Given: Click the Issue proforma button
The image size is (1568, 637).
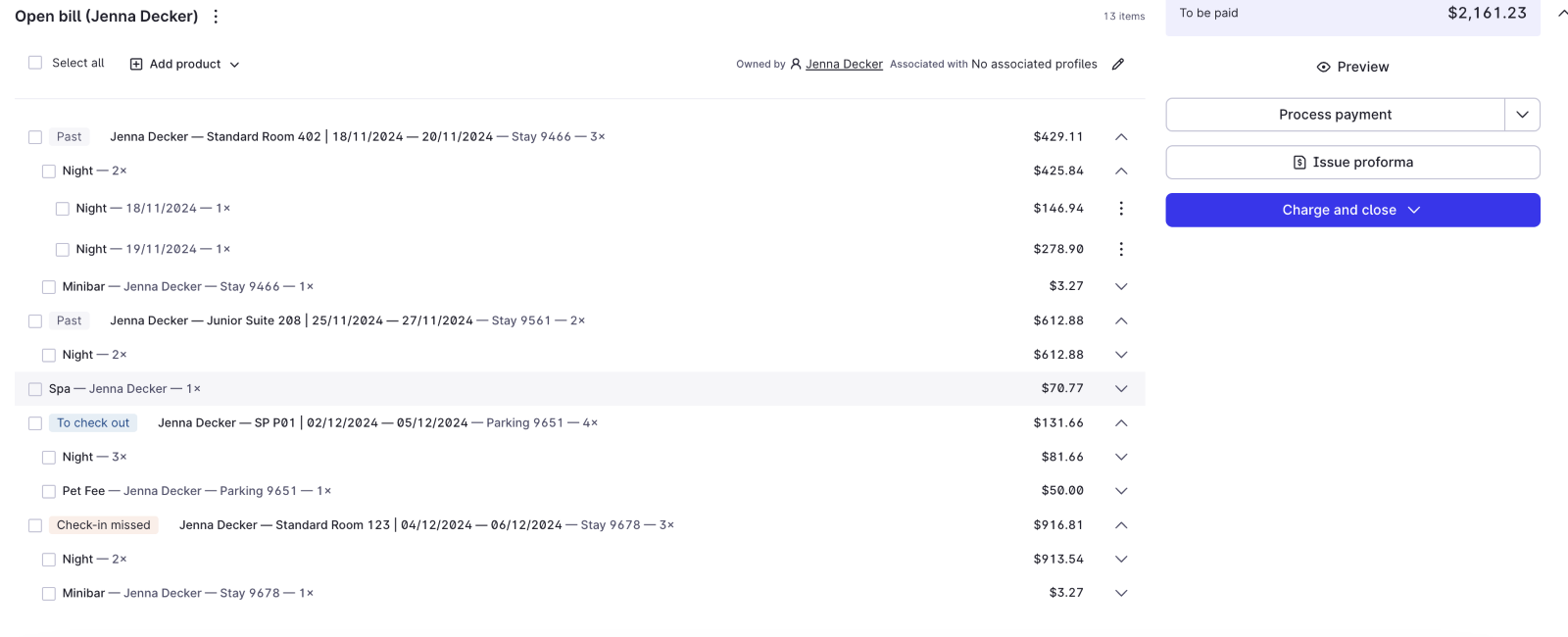Looking at the screenshot, I should [1352, 162].
